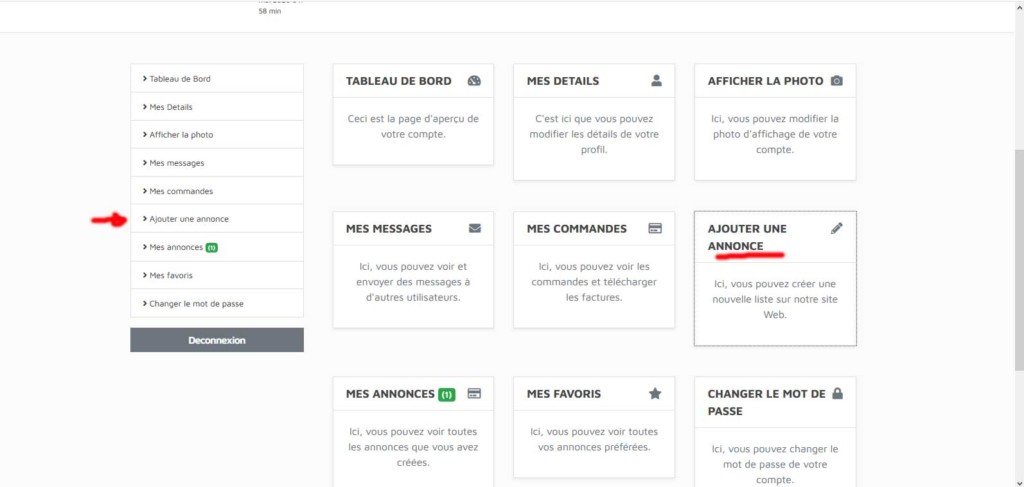The height and width of the screenshot is (487, 1024).
Task: Click text "Ceci est la page d'aperçu de votre compte."
Action: pyautogui.click(x=413, y=127)
